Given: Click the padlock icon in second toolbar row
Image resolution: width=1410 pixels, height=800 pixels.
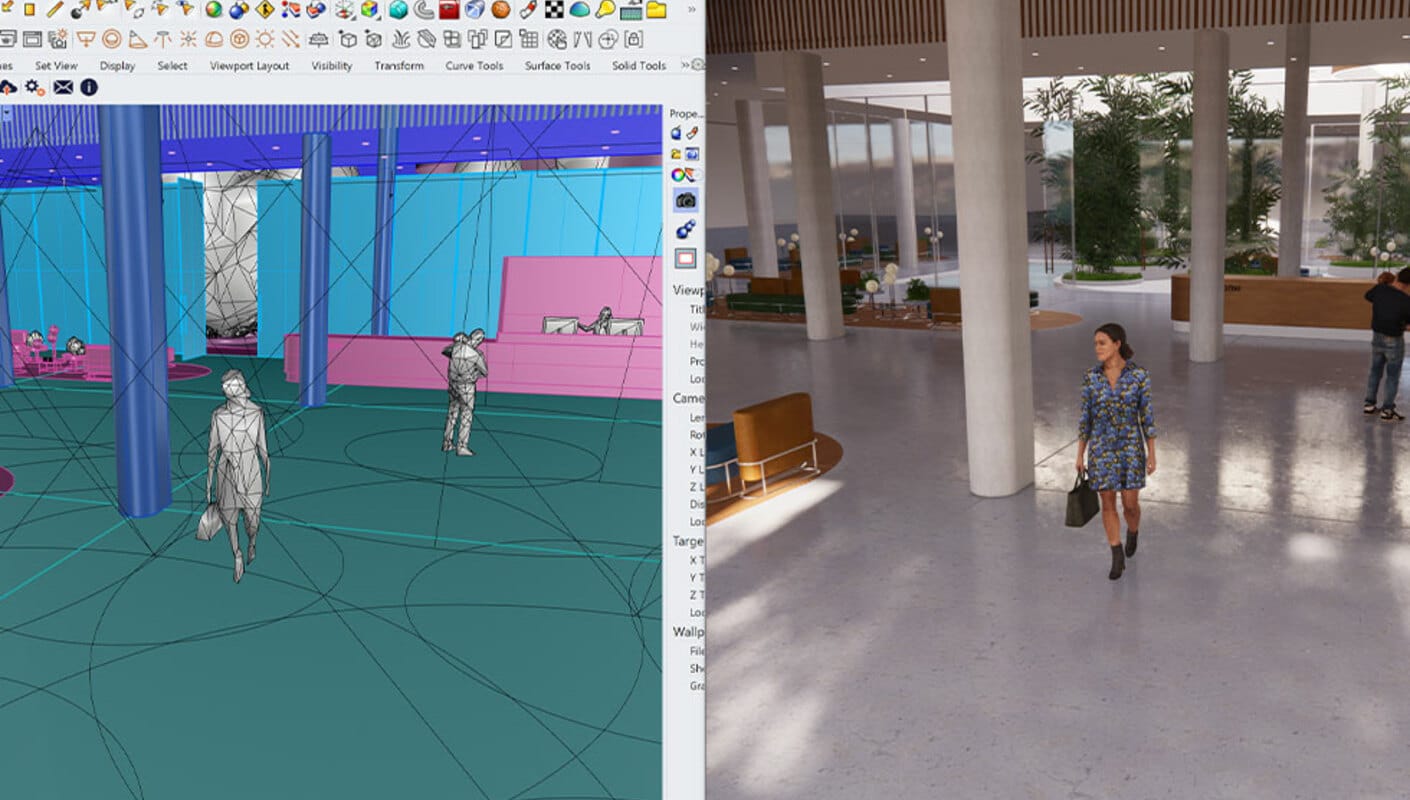Looking at the screenshot, I should (x=633, y=39).
